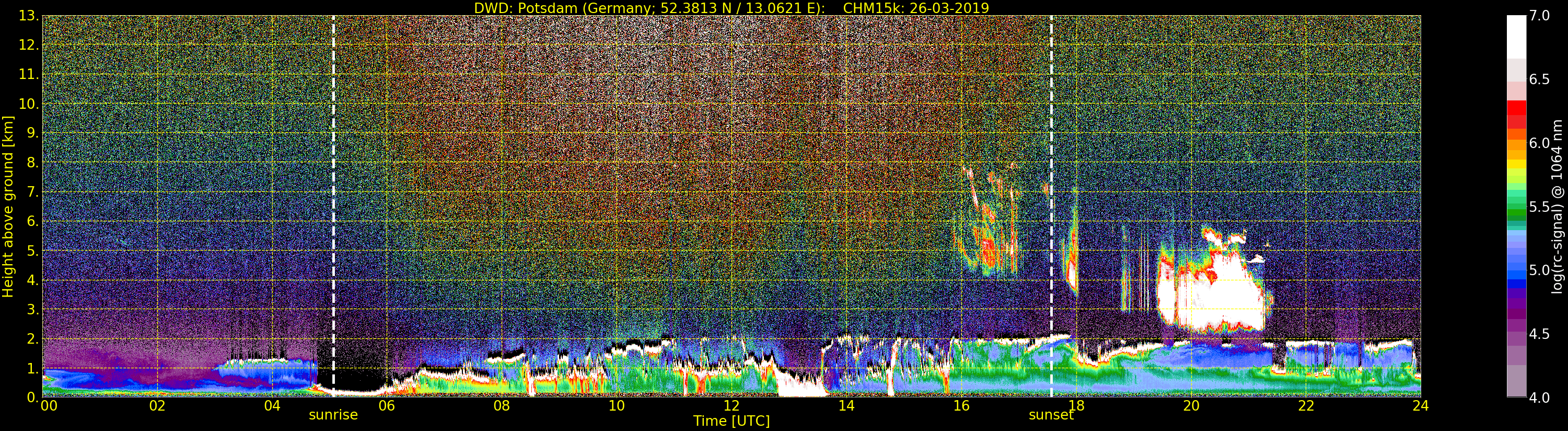Click the time axis tick '24'
The width and height of the screenshot is (1568, 431).
point(1421,406)
